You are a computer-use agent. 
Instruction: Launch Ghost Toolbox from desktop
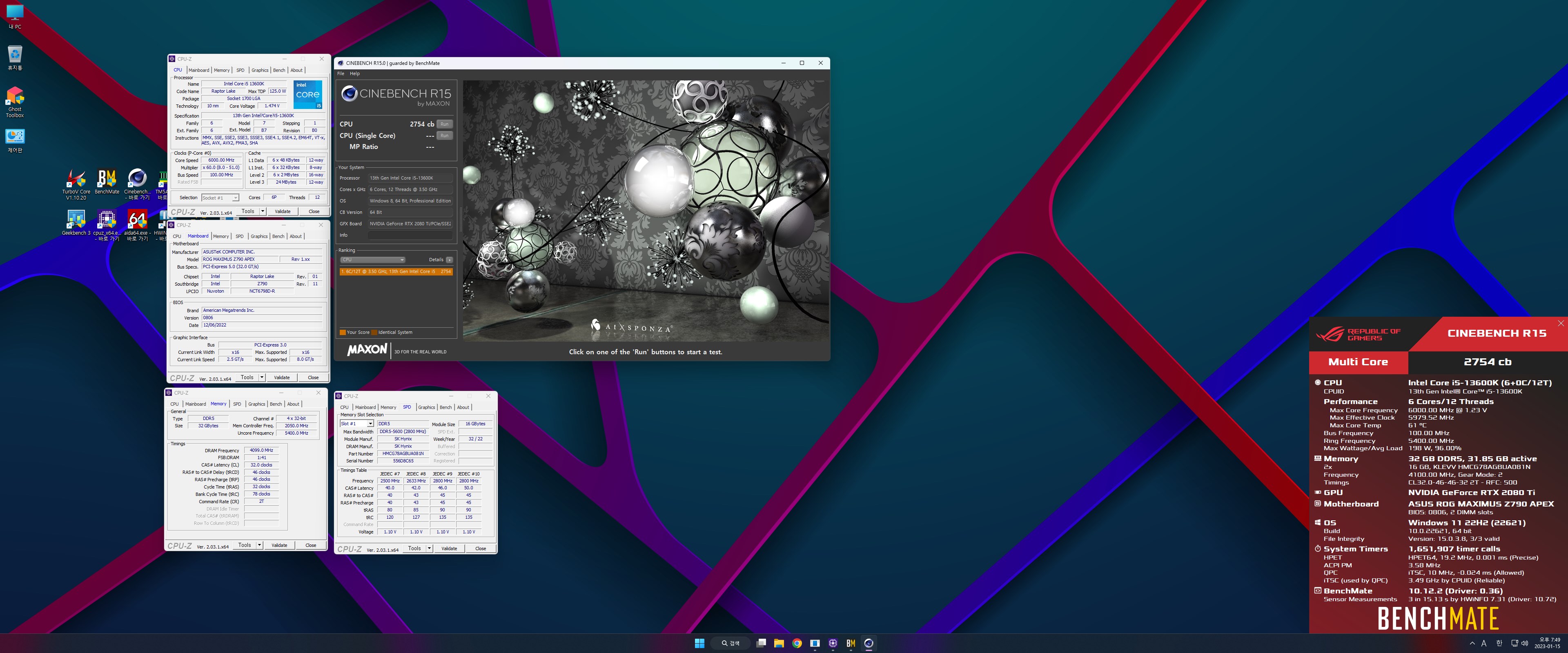(x=15, y=102)
